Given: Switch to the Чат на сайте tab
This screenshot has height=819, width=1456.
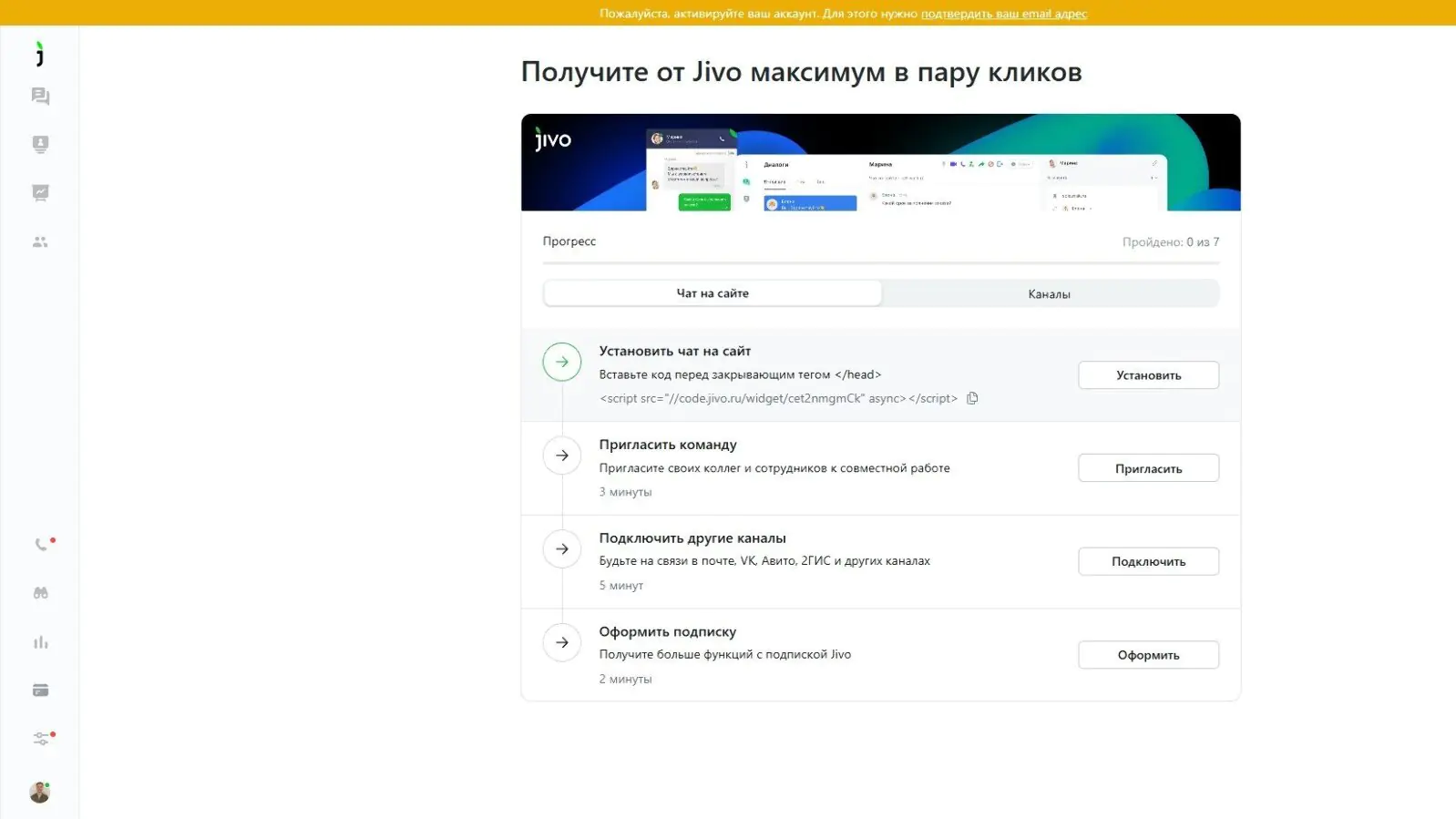Looking at the screenshot, I should (x=713, y=293).
